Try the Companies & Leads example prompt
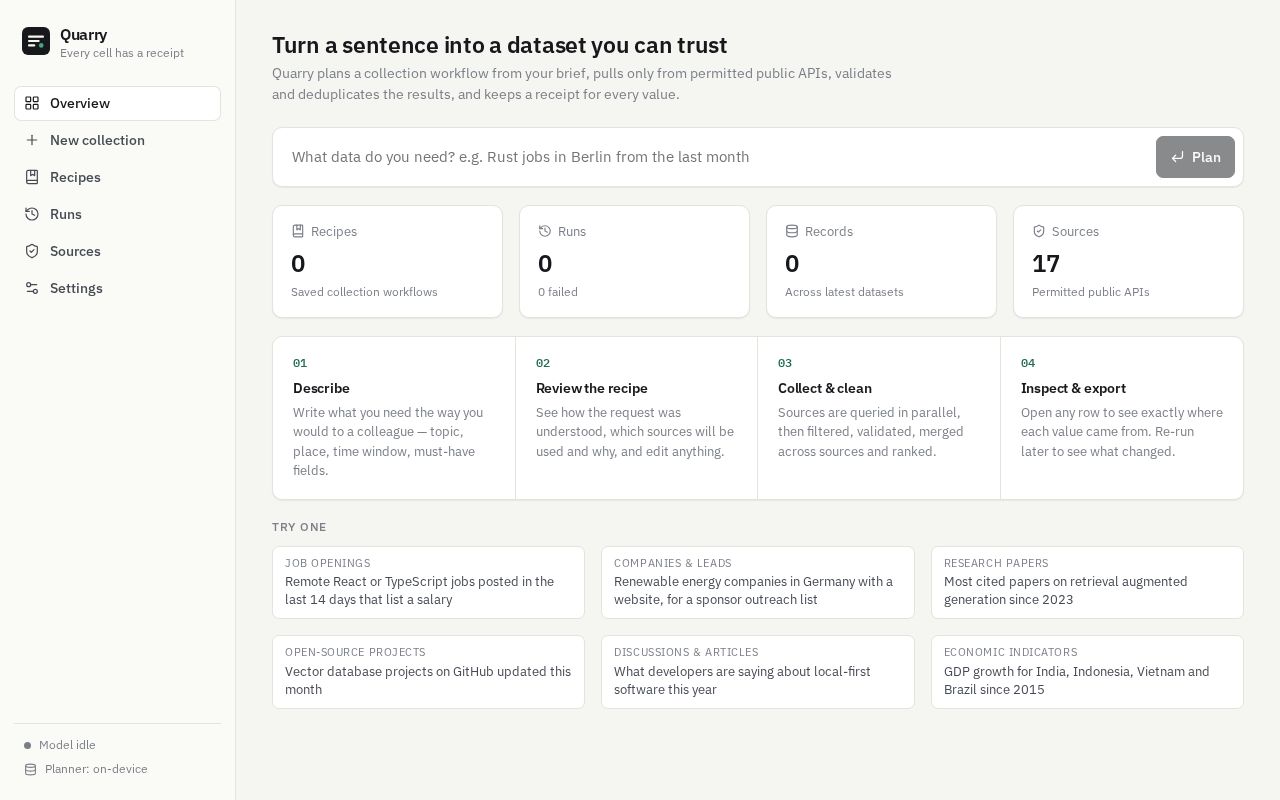The width and height of the screenshot is (1280, 800). click(757, 582)
